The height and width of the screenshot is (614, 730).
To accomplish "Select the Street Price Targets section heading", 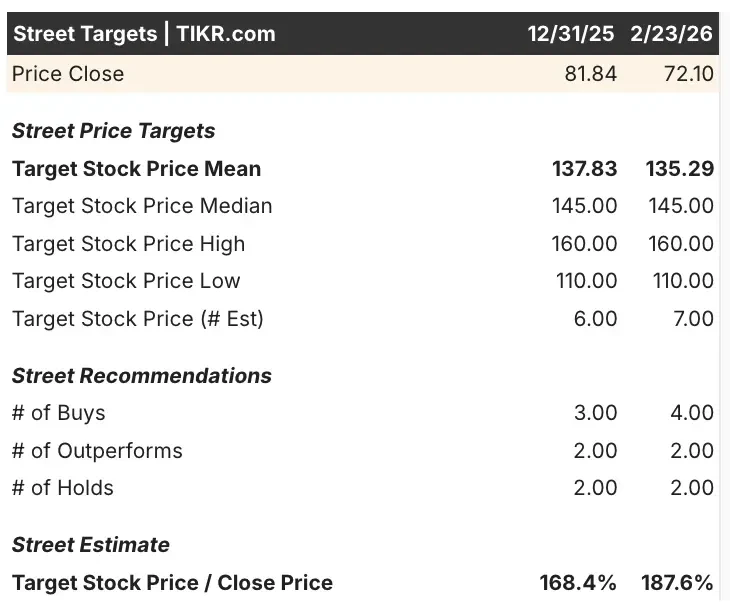I will click(114, 131).
